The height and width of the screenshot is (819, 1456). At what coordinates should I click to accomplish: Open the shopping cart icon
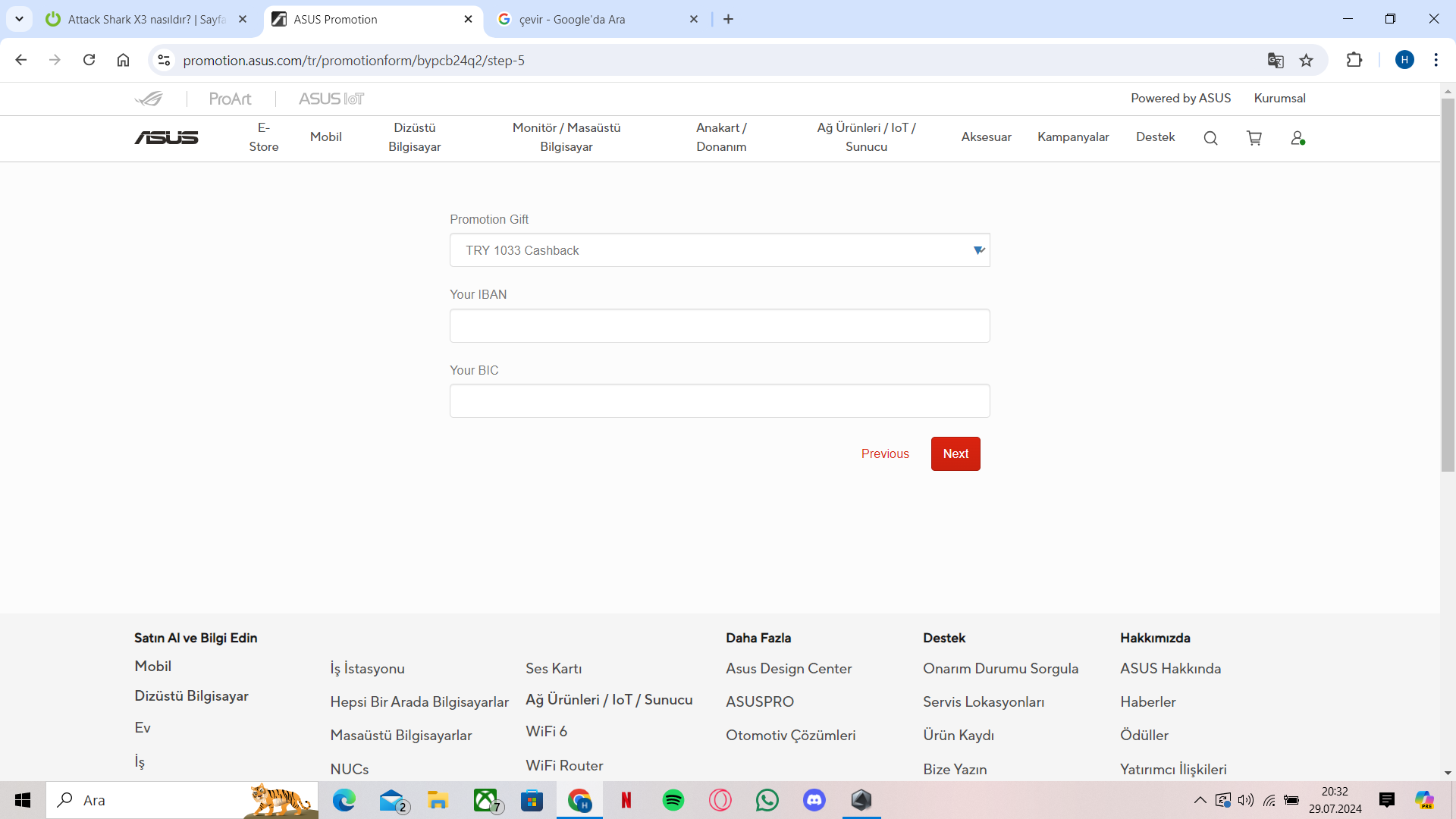coord(1254,138)
